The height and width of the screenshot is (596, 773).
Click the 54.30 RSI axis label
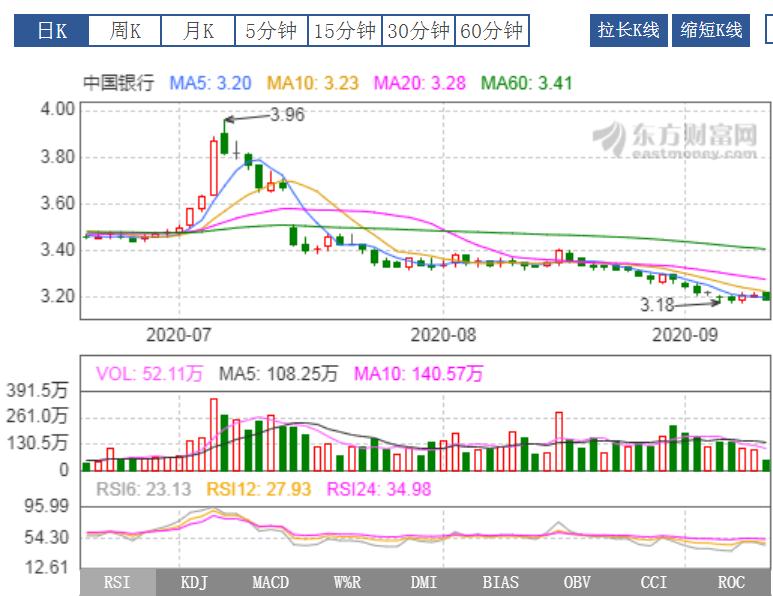tap(47, 537)
